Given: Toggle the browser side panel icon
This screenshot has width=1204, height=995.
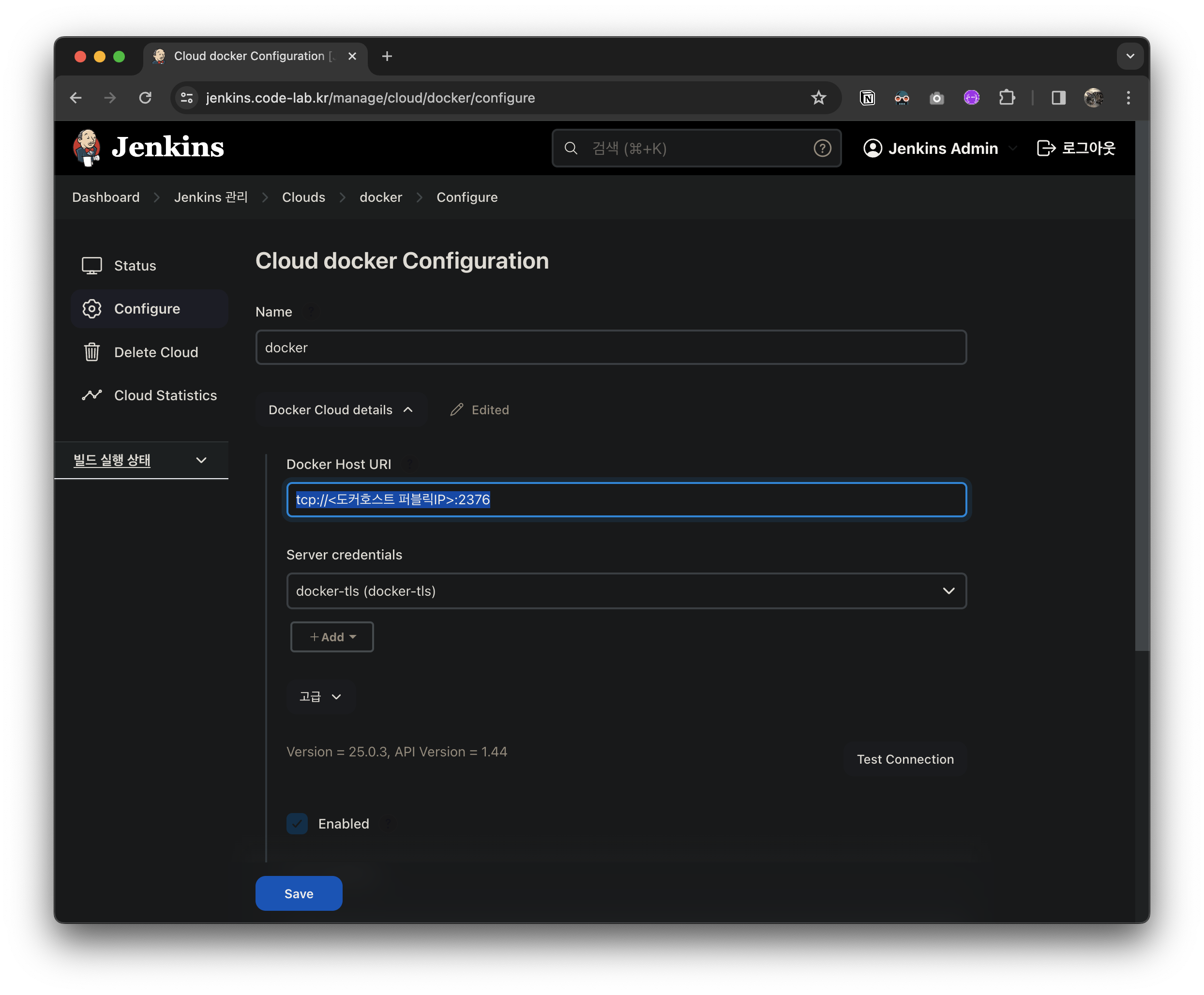Looking at the screenshot, I should (x=1058, y=98).
